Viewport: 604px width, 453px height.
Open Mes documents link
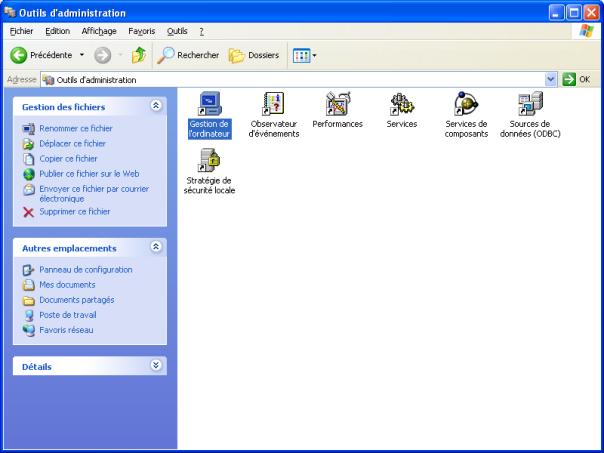click(x=67, y=285)
